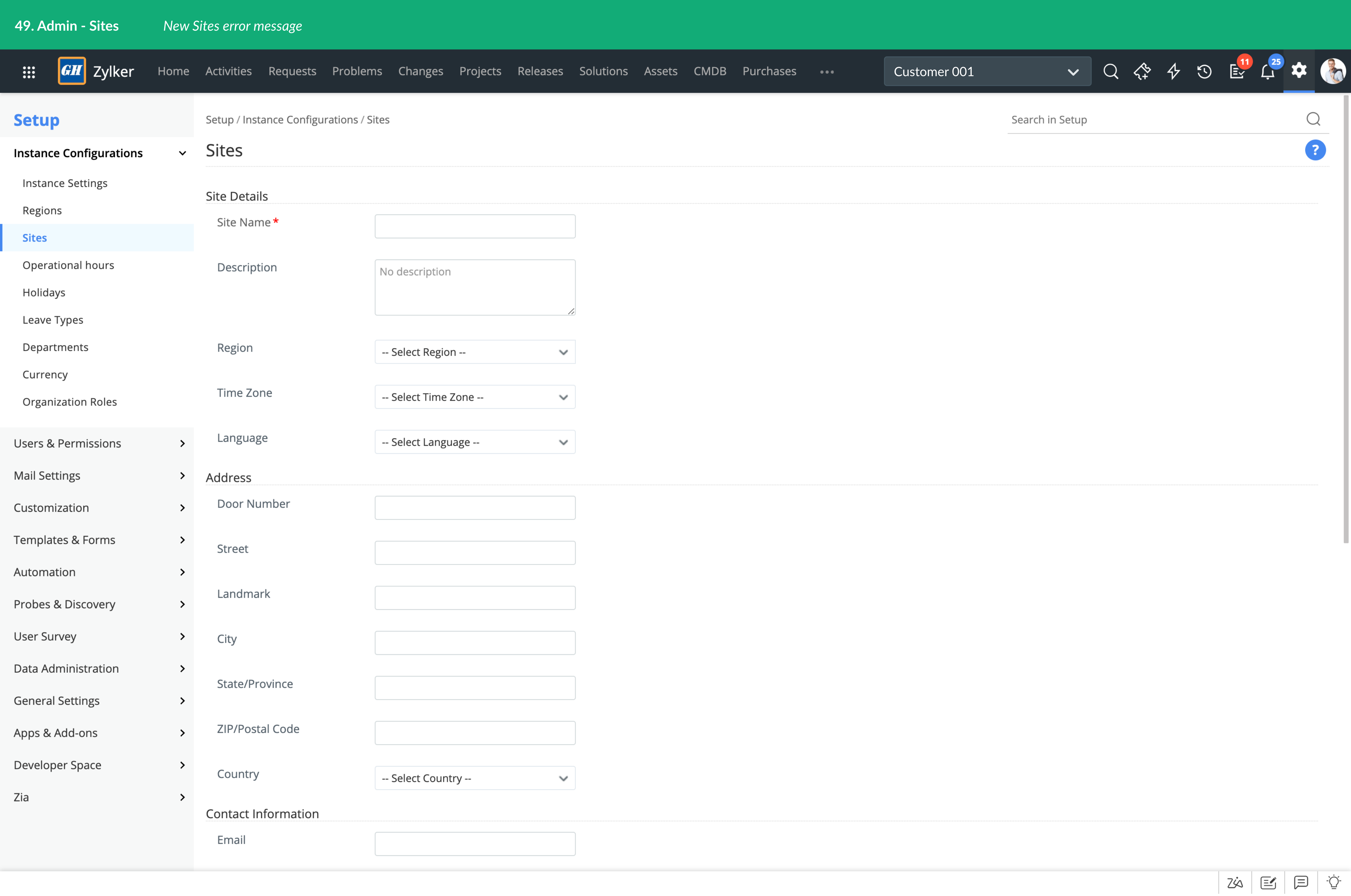Click the Zylker GH logo
Image resolution: width=1351 pixels, height=896 pixels.
tap(72, 71)
